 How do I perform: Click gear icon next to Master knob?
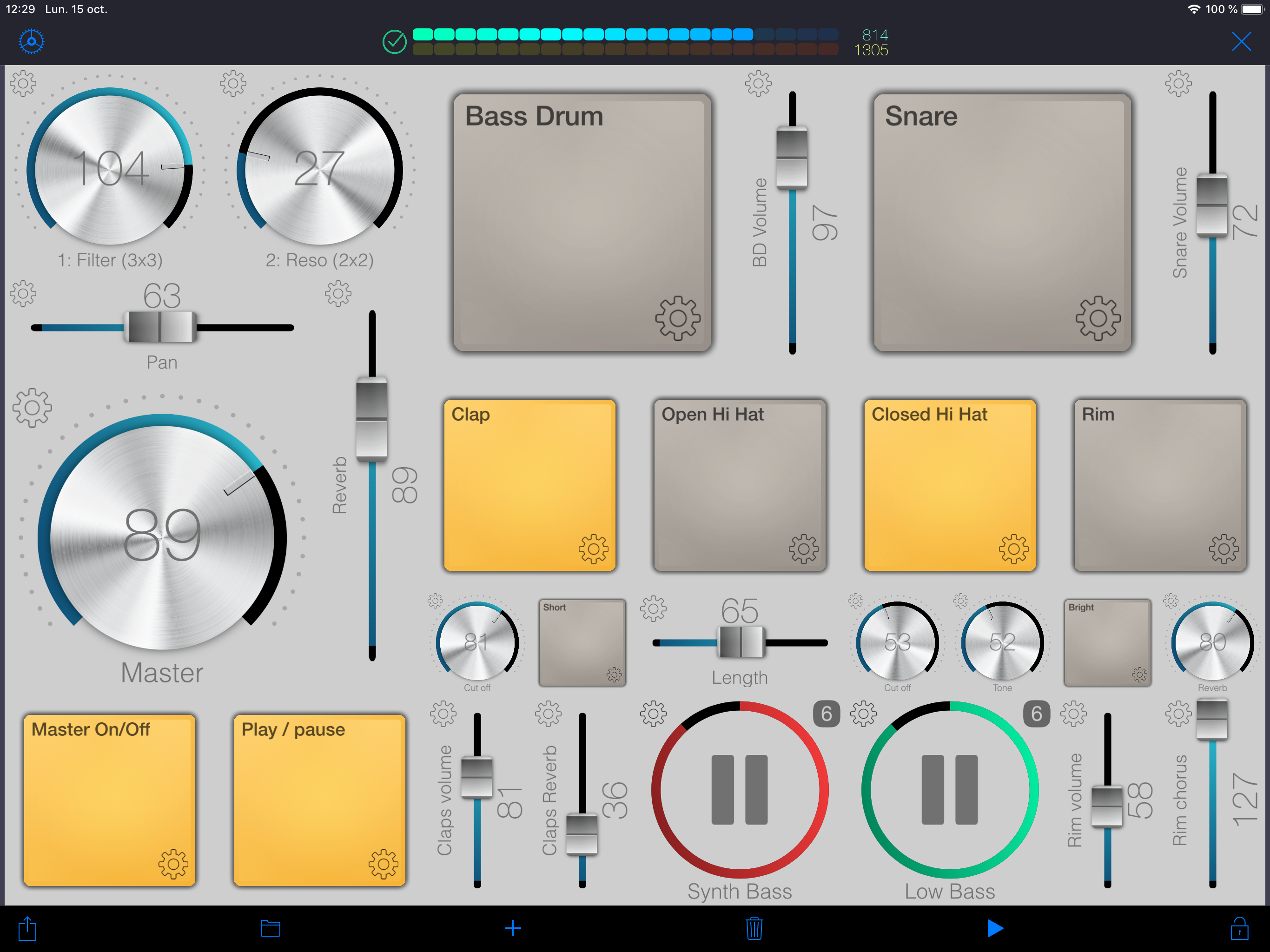(x=32, y=408)
